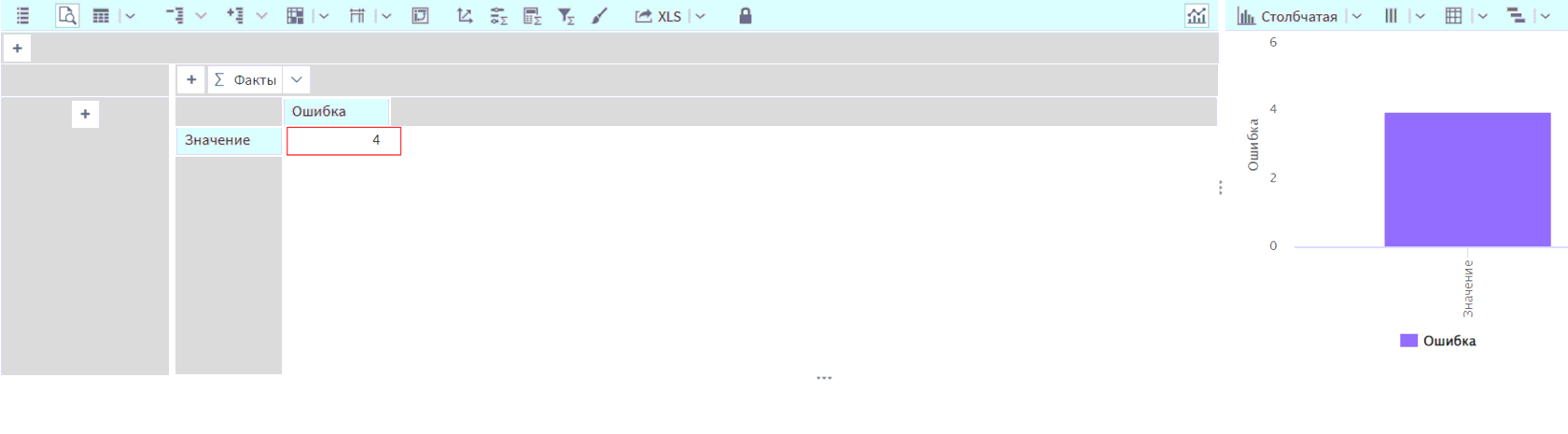Click the fit-to-frame square icon
The width and height of the screenshot is (1568, 434).
420,16
